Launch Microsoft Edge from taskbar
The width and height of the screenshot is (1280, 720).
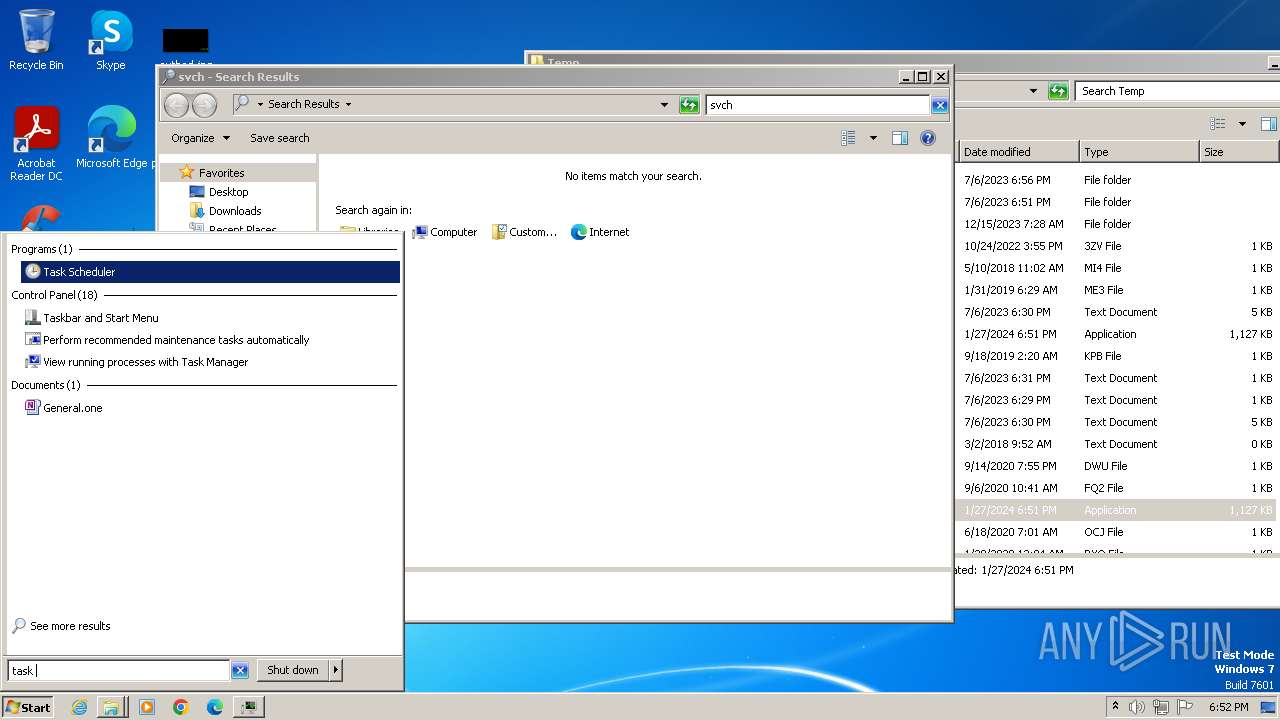215,707
